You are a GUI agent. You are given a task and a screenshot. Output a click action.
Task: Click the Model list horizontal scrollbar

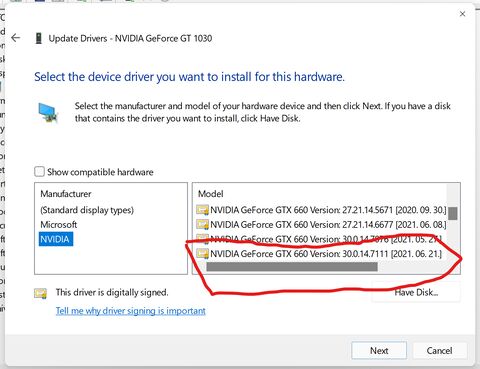coord(292,267)
